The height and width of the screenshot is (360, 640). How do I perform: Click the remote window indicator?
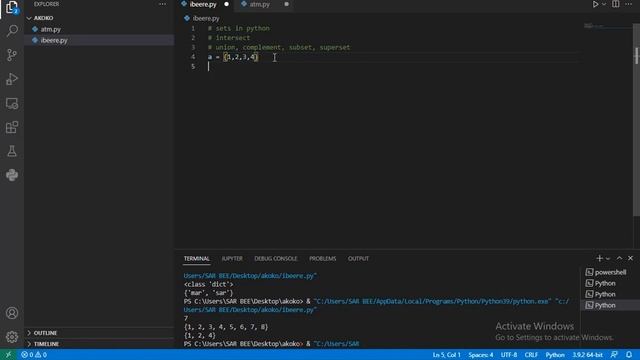[x=8, y=355]
